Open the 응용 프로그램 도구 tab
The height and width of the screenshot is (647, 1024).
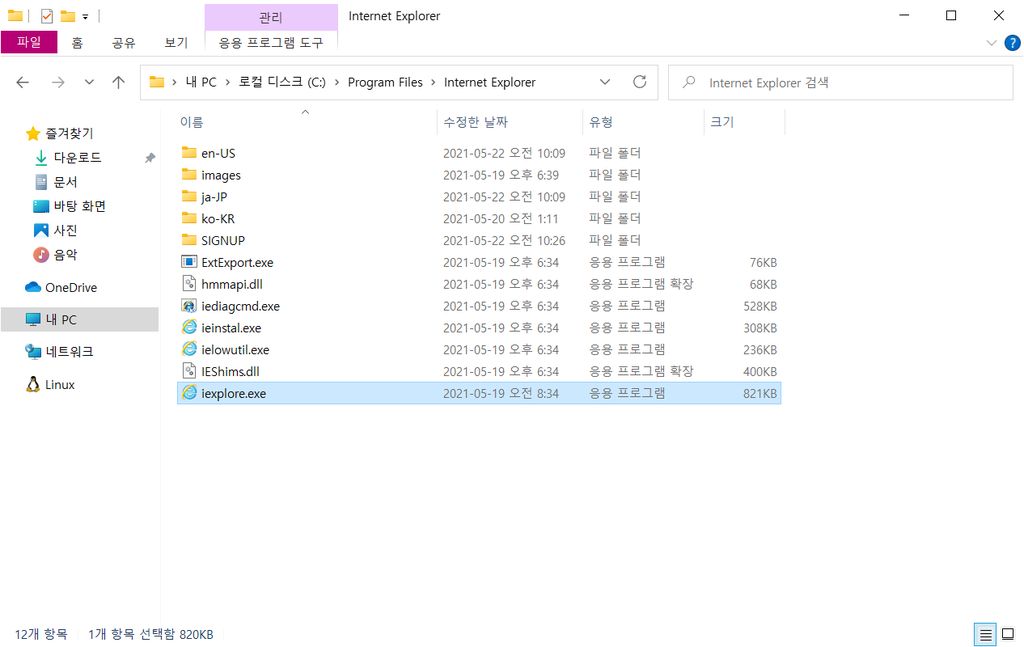point(270,43)
